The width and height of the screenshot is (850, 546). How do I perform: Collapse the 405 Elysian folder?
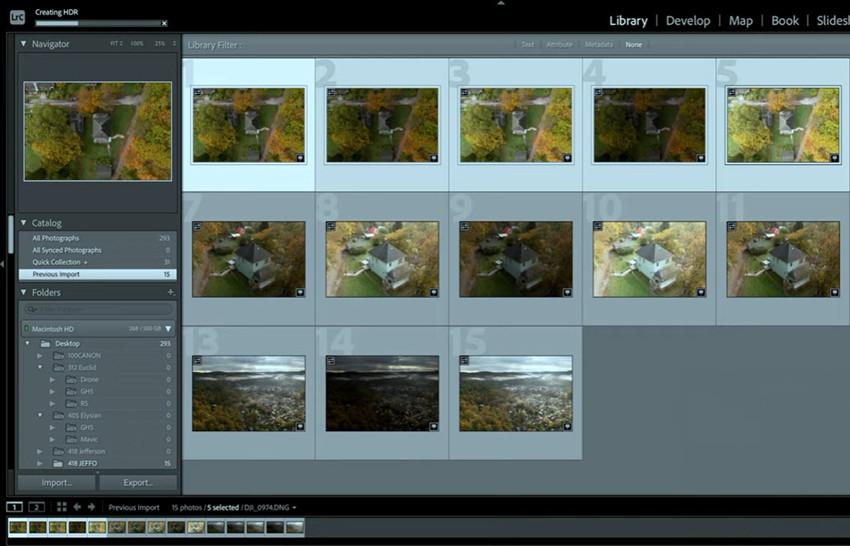click(x=40, y=415)
